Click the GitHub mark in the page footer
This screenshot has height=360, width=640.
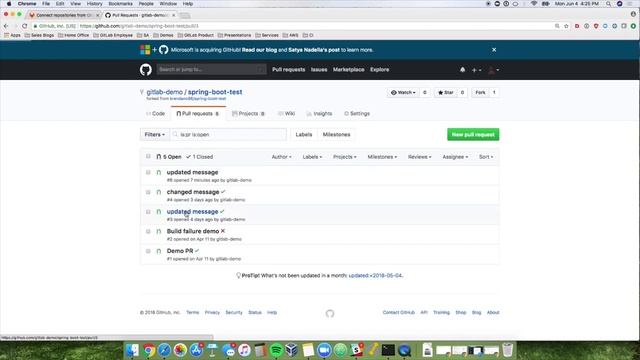[x=330, y=313]
